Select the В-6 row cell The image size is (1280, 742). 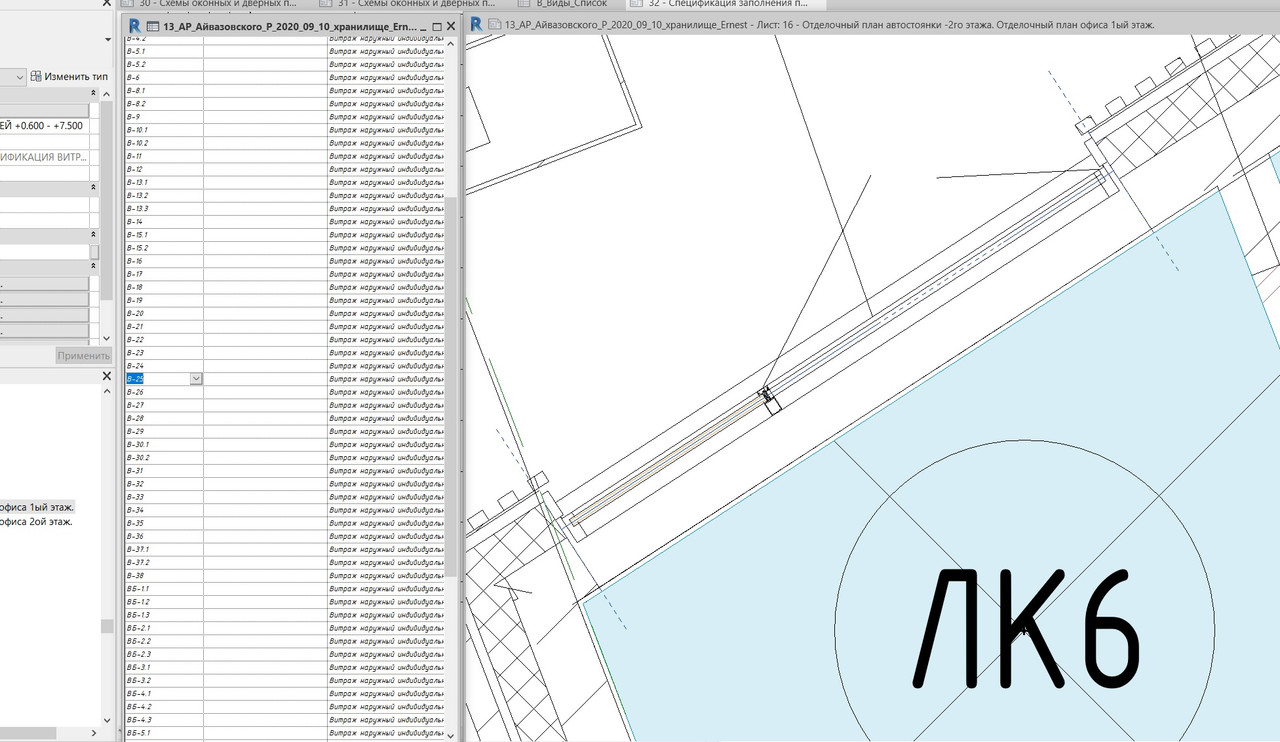[164, 77]
